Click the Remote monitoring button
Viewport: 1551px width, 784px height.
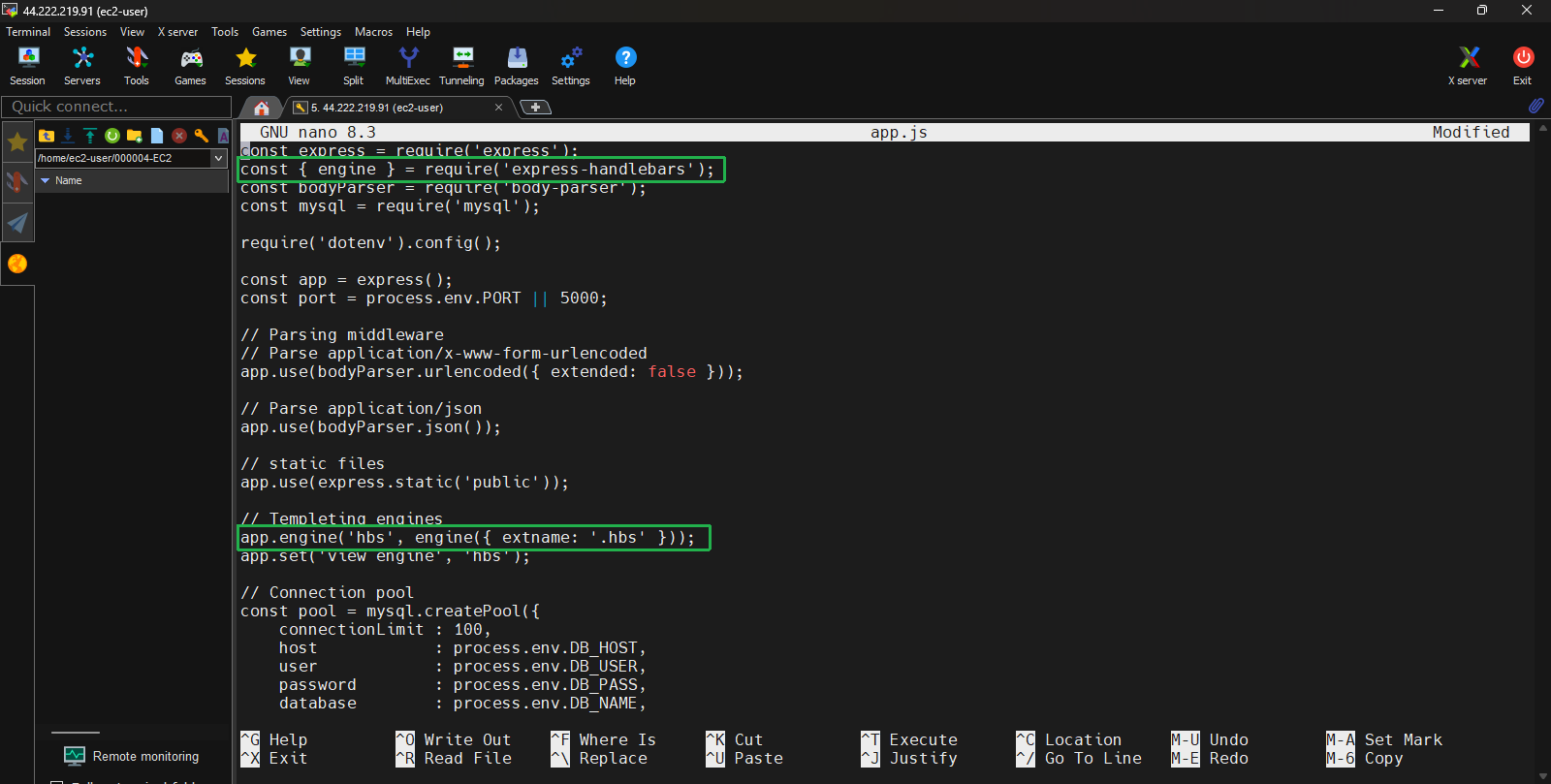pyautogui.click(x=132, y=756)
